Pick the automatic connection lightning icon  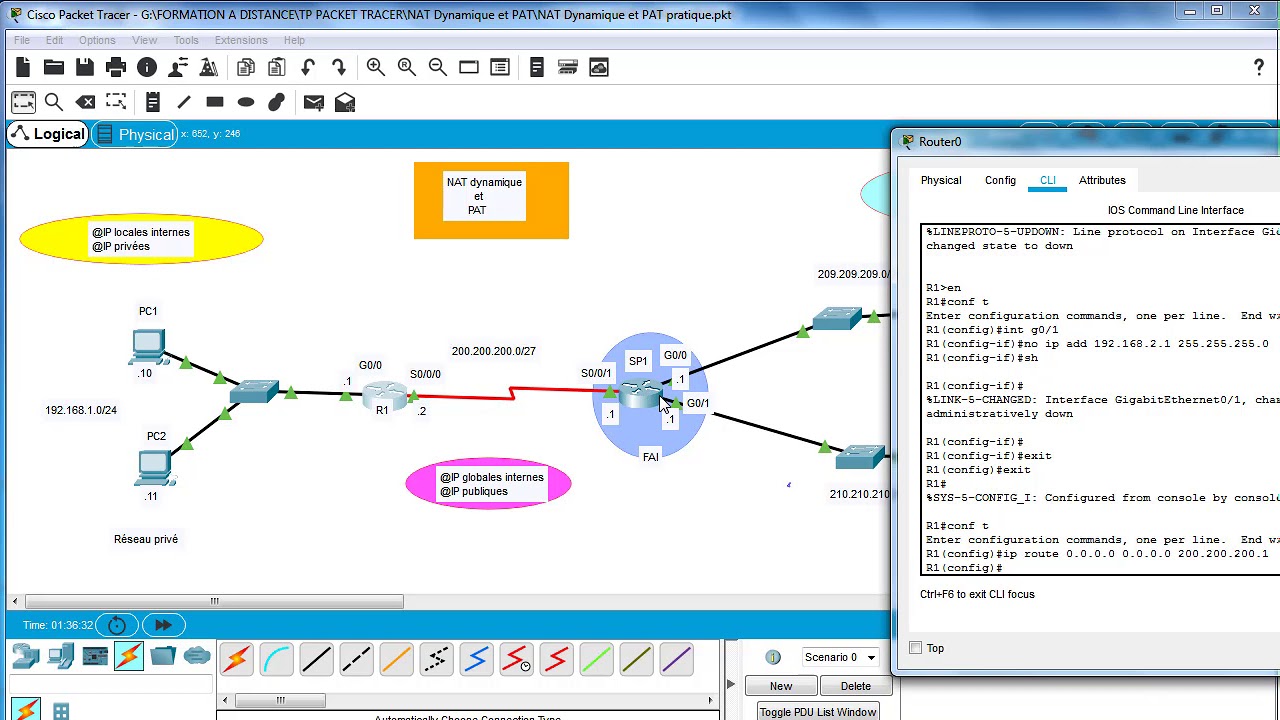point(237,659)
